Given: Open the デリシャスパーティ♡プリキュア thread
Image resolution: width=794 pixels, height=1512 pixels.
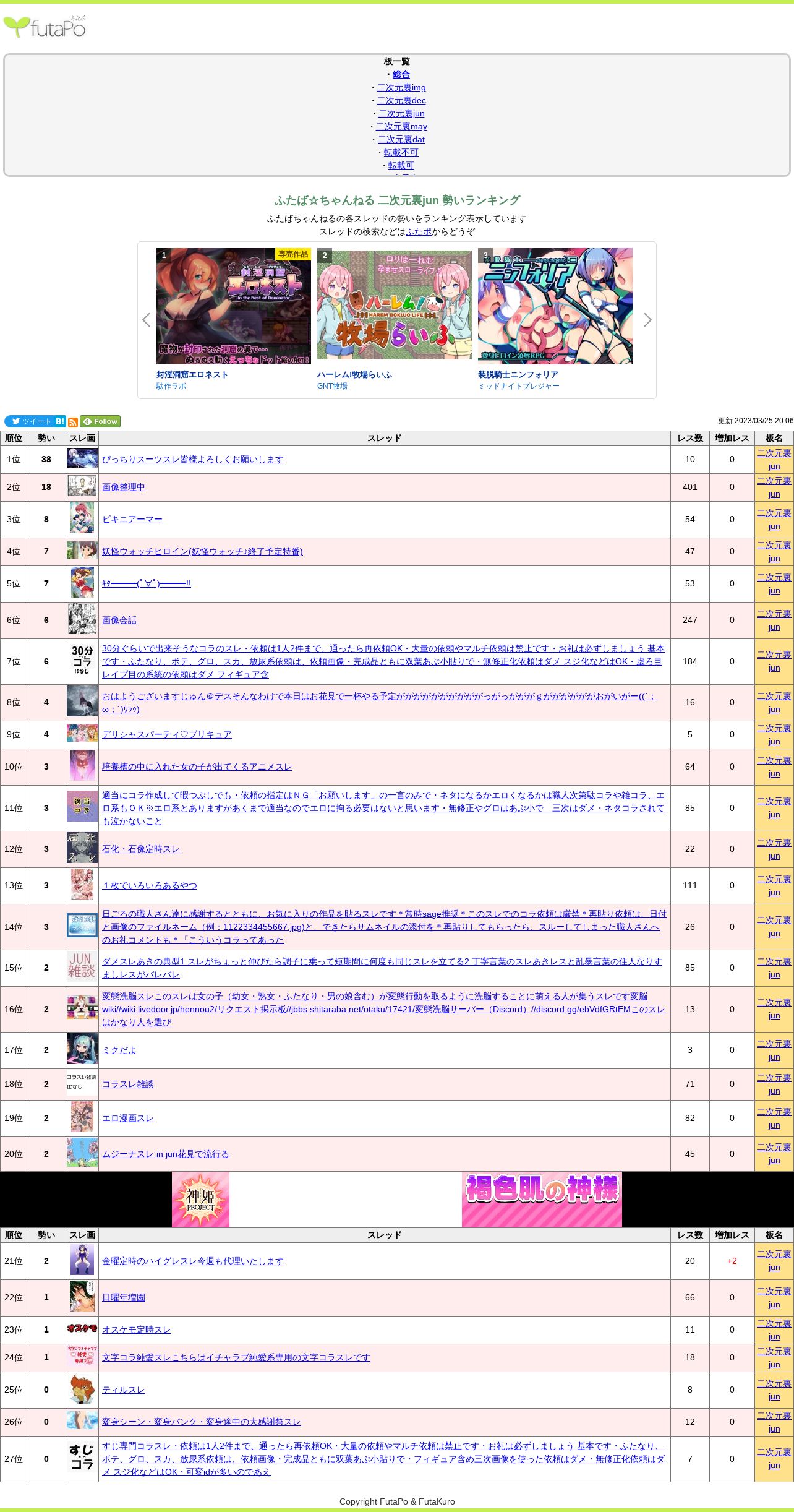Looking at the screenshot, I should (167, 734).
